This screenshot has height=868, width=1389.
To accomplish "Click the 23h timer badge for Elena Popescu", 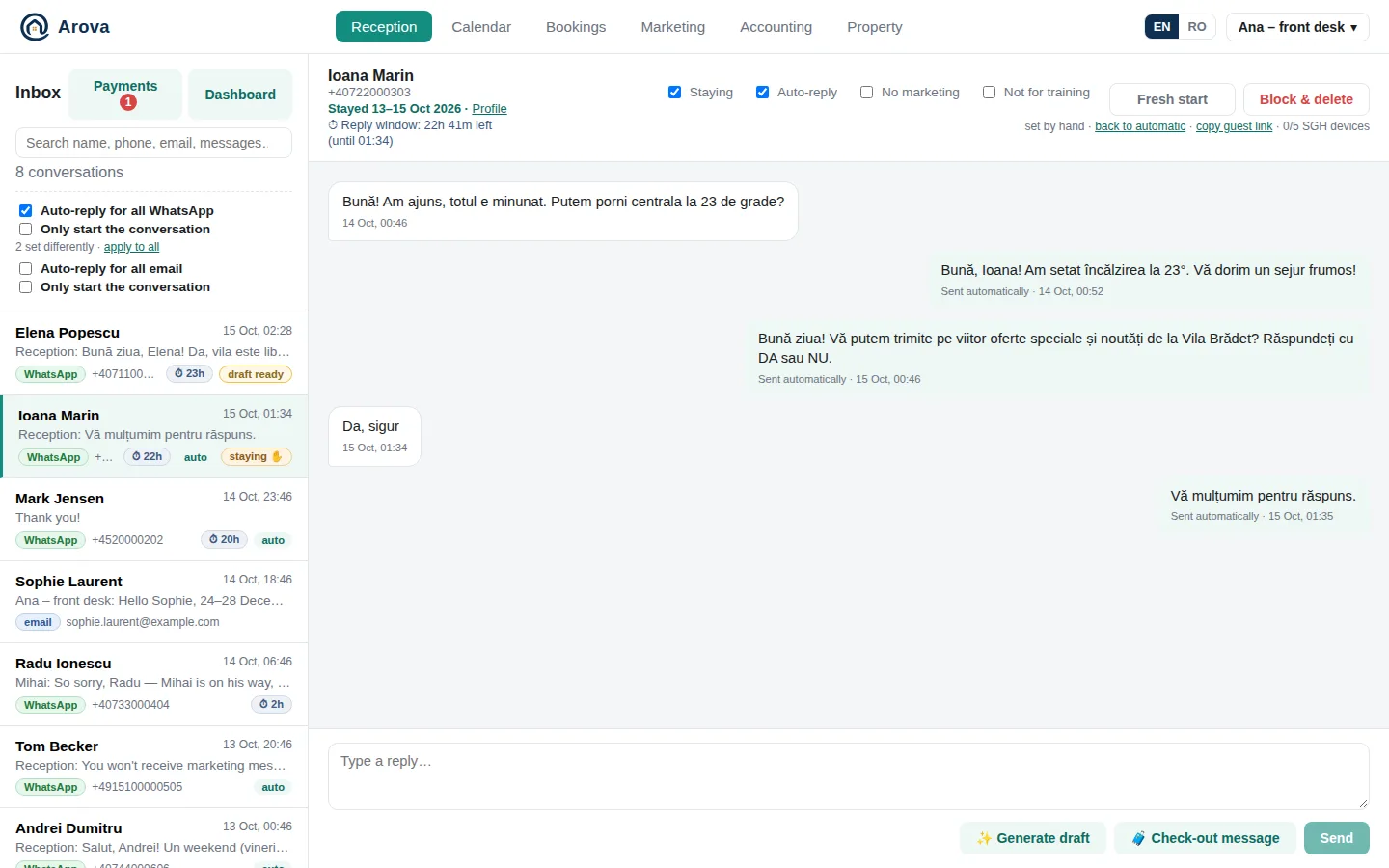I will pos(189,373).
